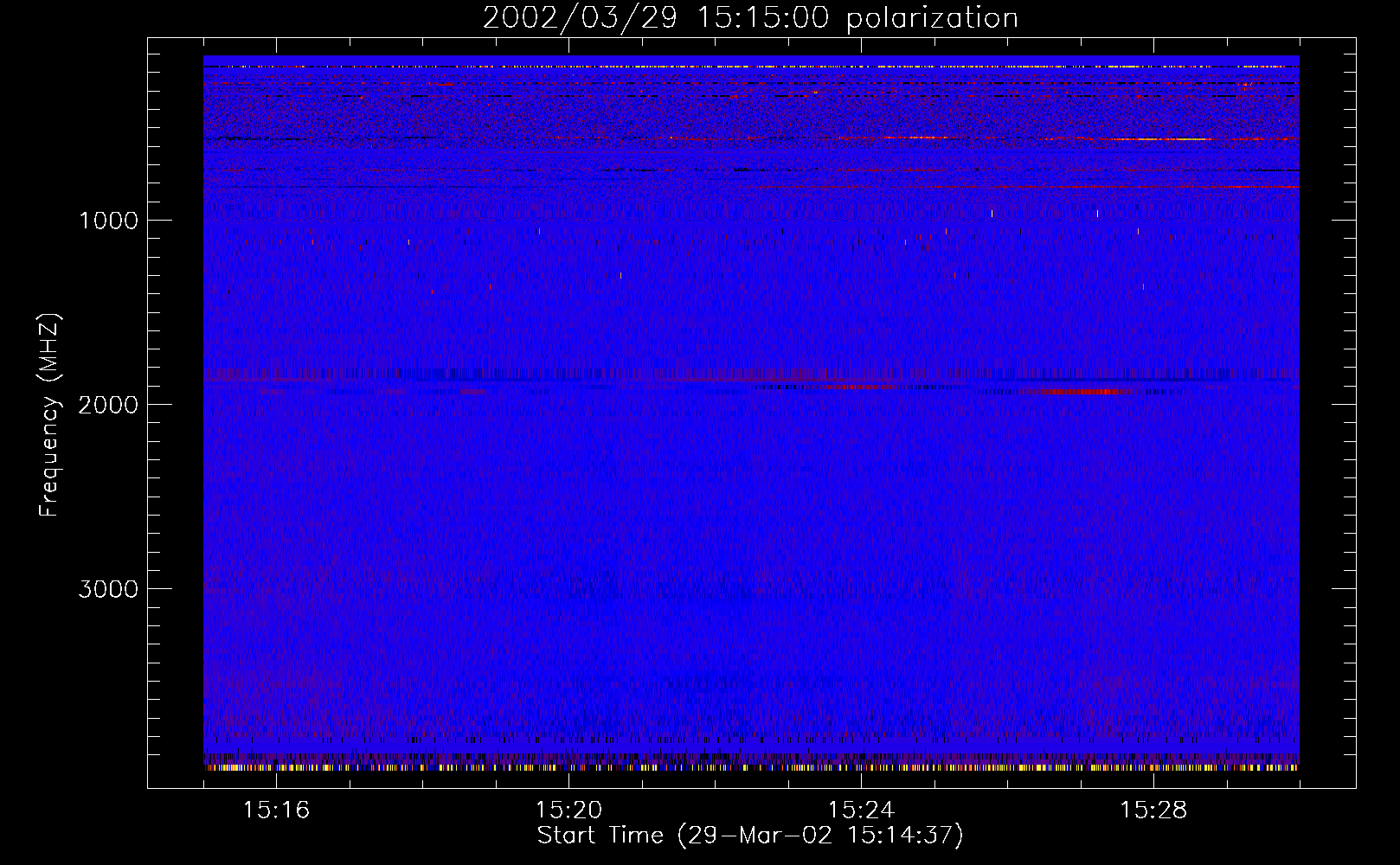The image size is (1400, 865).
Task: Click the "15:16" time tick label
Action: coord(276,811)
